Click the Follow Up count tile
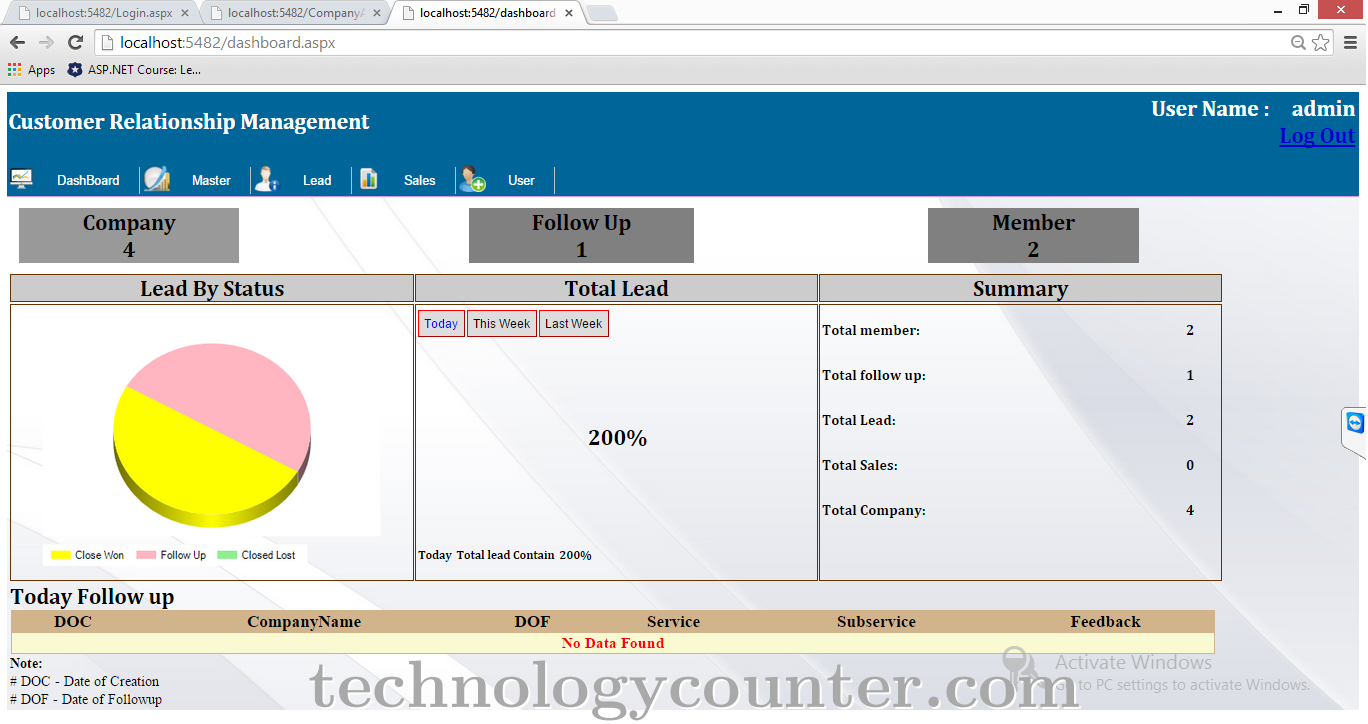The height and width of the screenshot is (724, 1368). pyautogui.click(x=581, y=236)
